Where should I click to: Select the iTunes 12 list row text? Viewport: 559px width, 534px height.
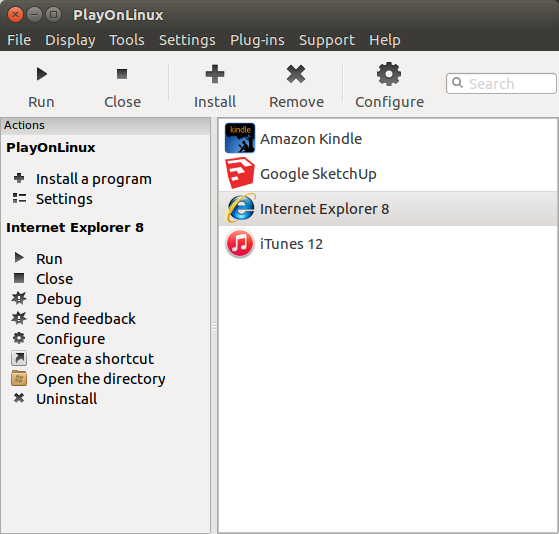pyautogui.click(x=291, y=244)
